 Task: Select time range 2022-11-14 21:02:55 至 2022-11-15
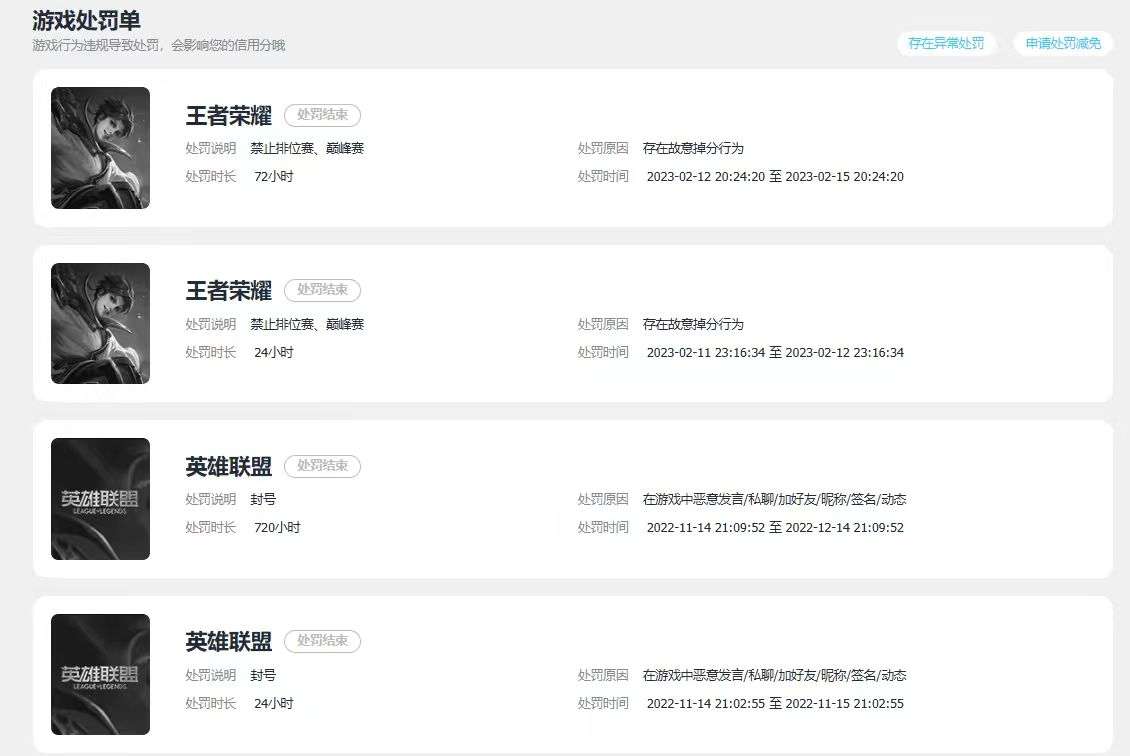775,703
